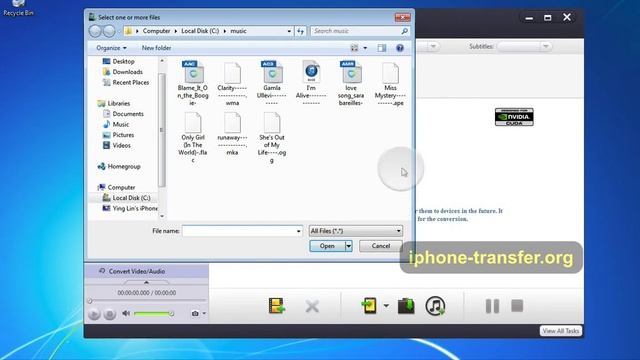Click the back navigation arrow

coord(95,31)
